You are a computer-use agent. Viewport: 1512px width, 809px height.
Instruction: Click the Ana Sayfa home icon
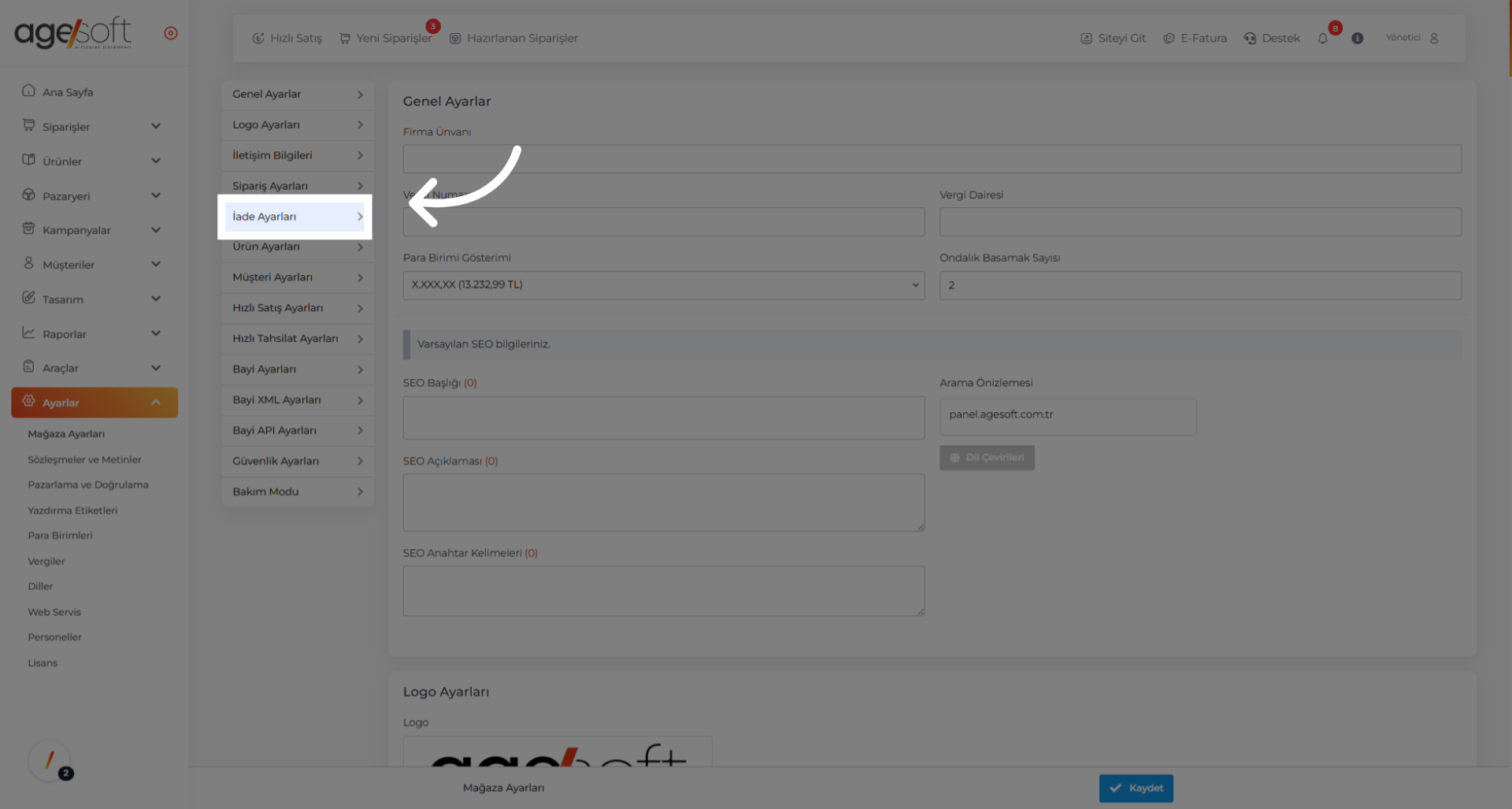point(28,91)
